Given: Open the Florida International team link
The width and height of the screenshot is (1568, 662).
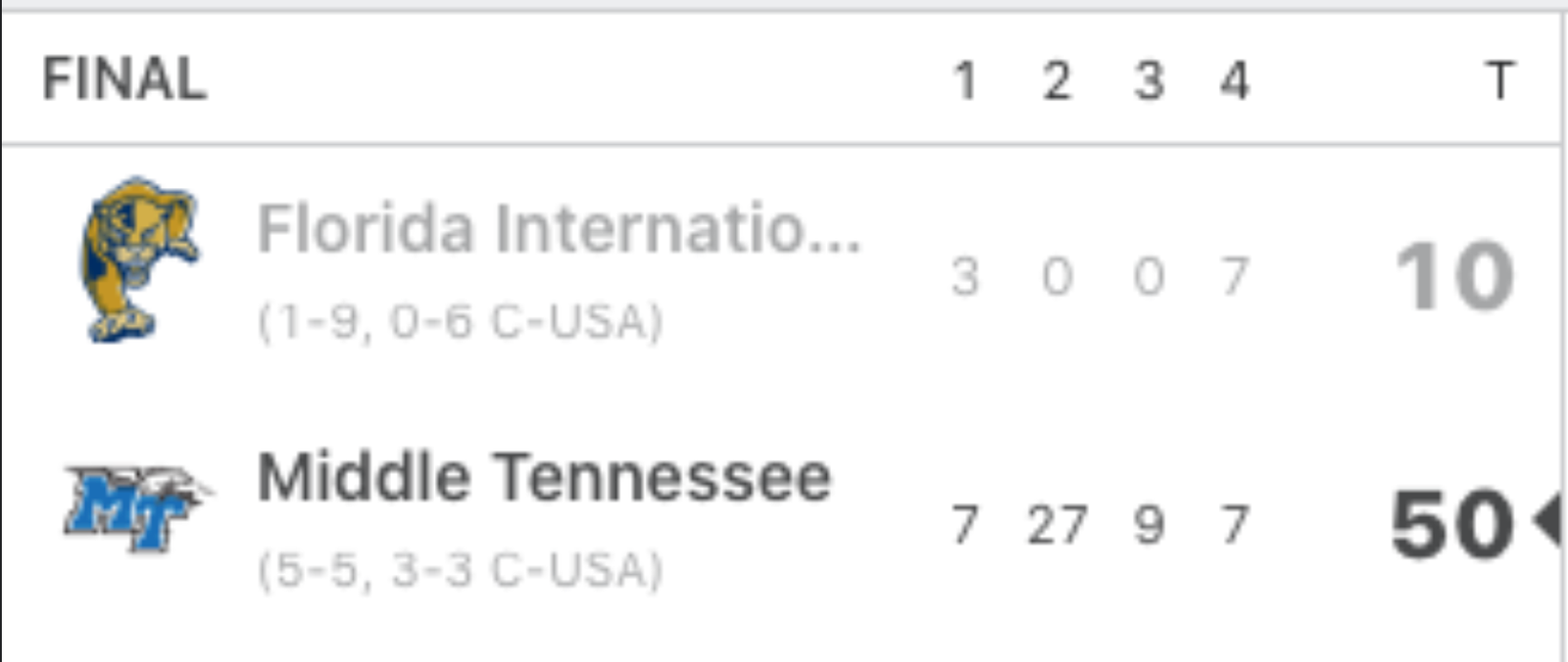Looking at the screenshot, I should [559, 228].
